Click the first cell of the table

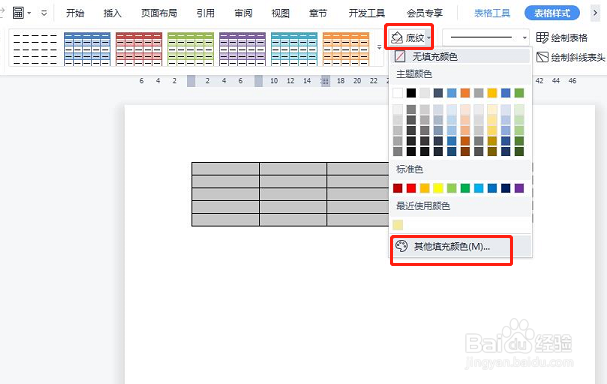pos(225,169)
